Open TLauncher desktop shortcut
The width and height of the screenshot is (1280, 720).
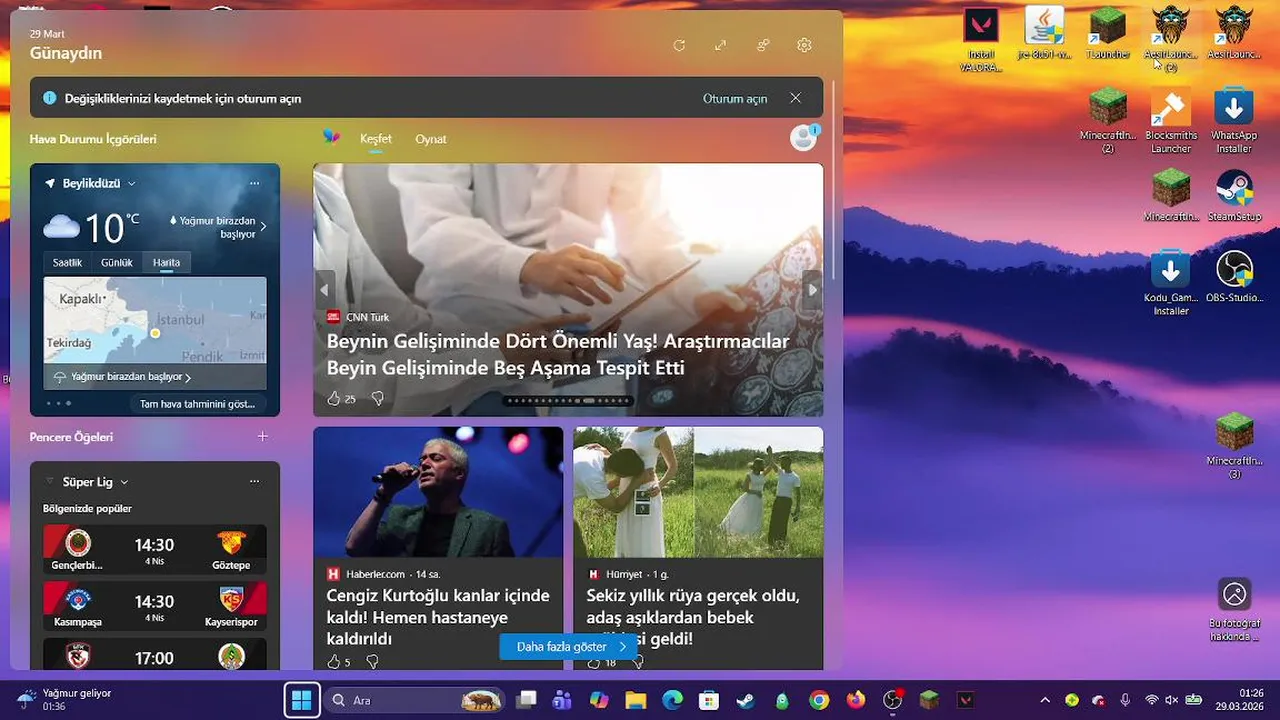tap(1107, 33)
